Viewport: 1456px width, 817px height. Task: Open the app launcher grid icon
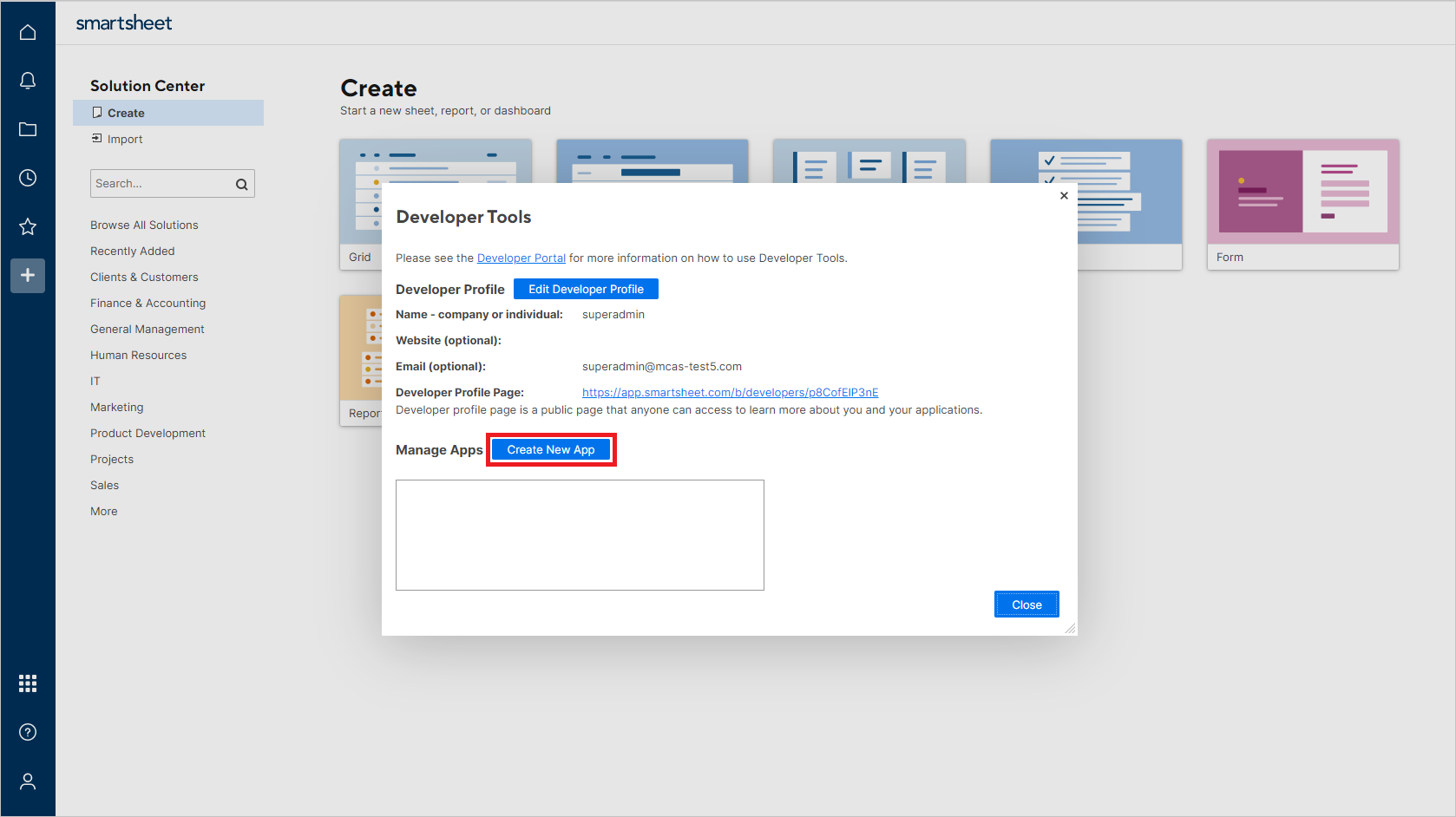28,683
